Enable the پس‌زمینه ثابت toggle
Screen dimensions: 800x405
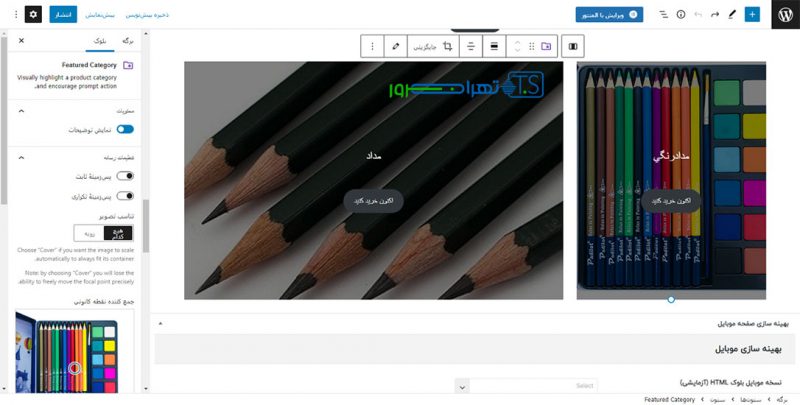(x=125, y=176)
